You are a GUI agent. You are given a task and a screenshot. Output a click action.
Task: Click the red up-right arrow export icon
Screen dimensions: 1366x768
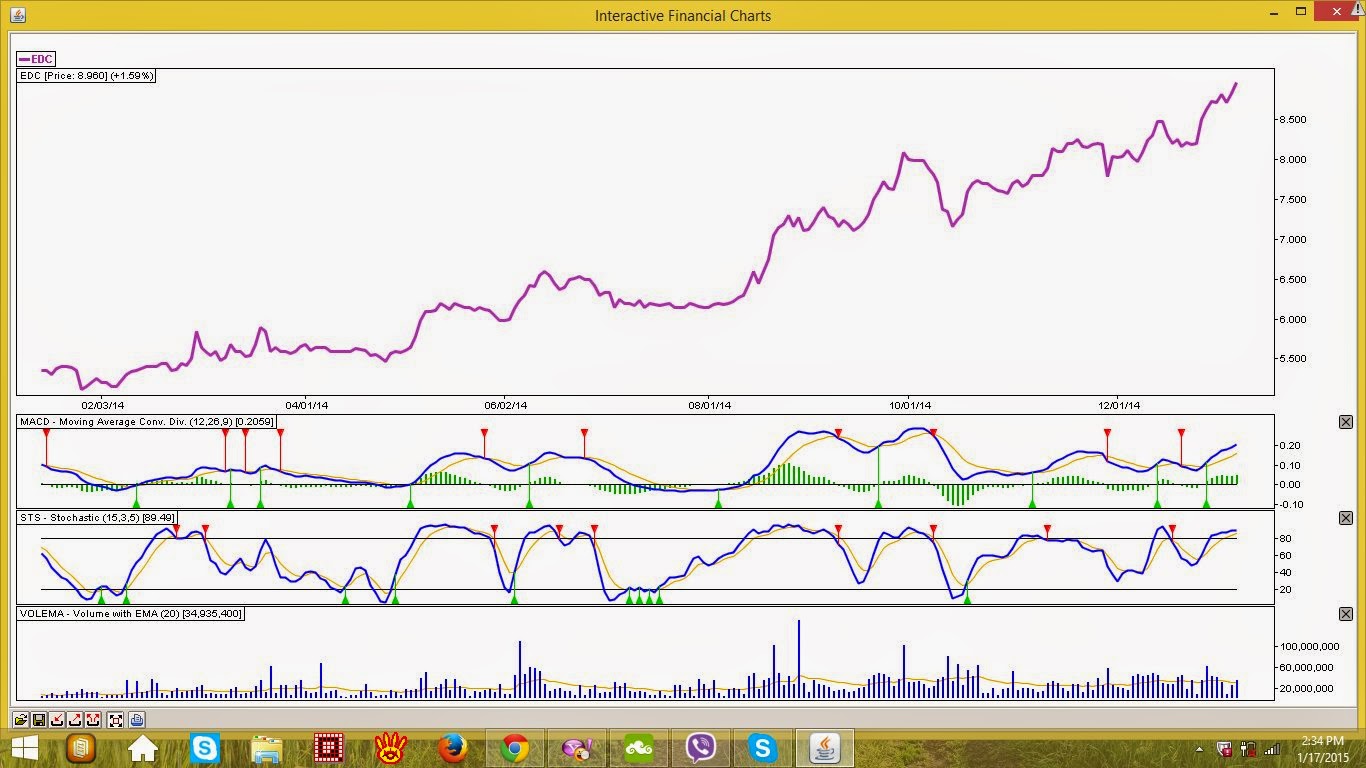(75, 719)
